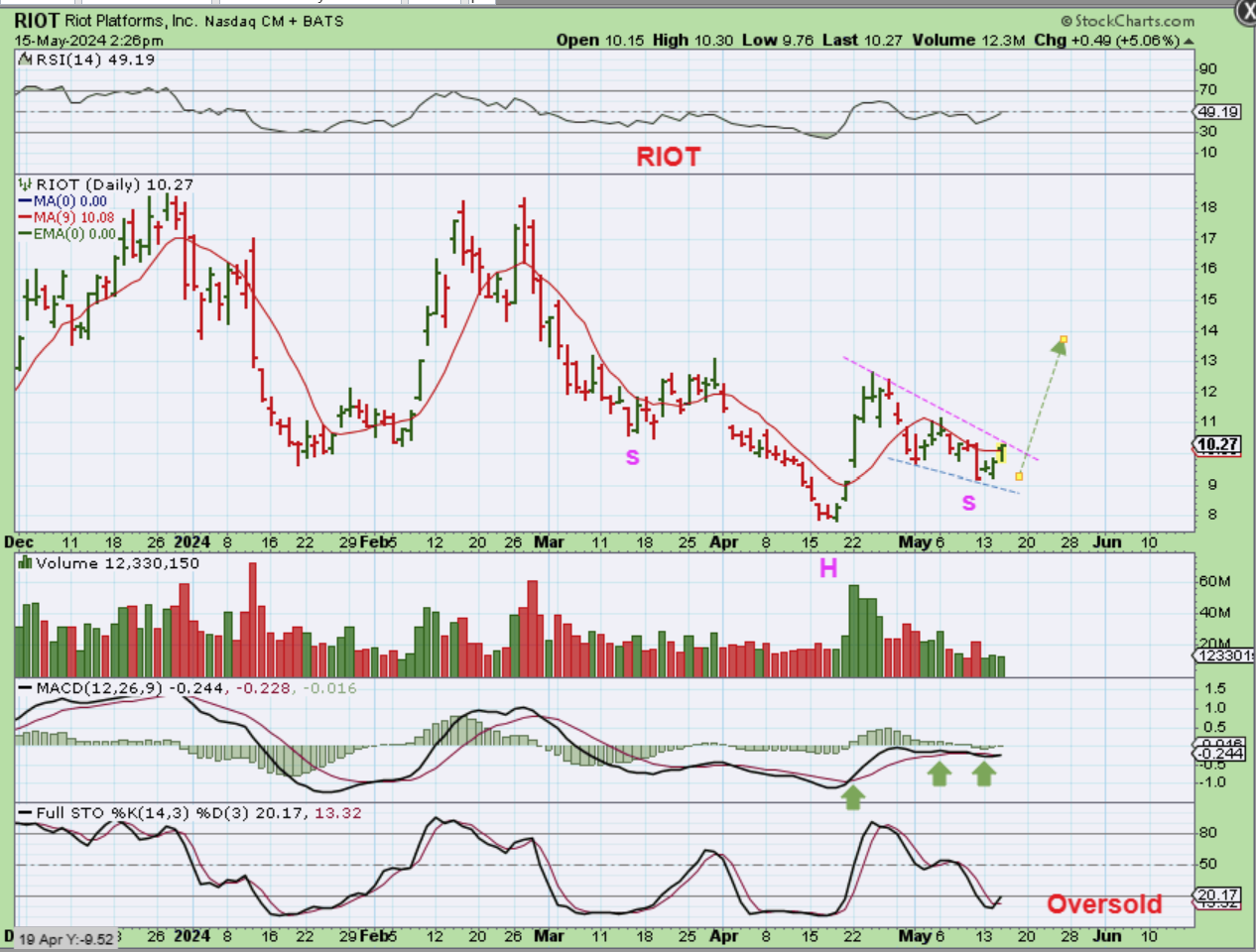Click the candlestick icon beside RIOT (Daily)

pyautogui.click(x=26, y=184)
